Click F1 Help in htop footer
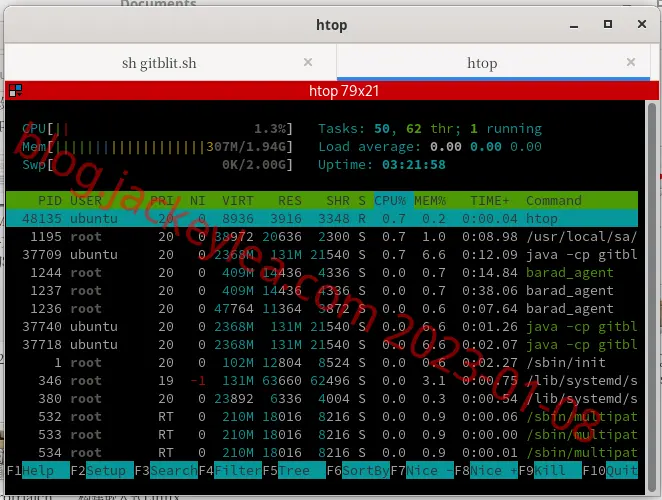 (38, 470)
